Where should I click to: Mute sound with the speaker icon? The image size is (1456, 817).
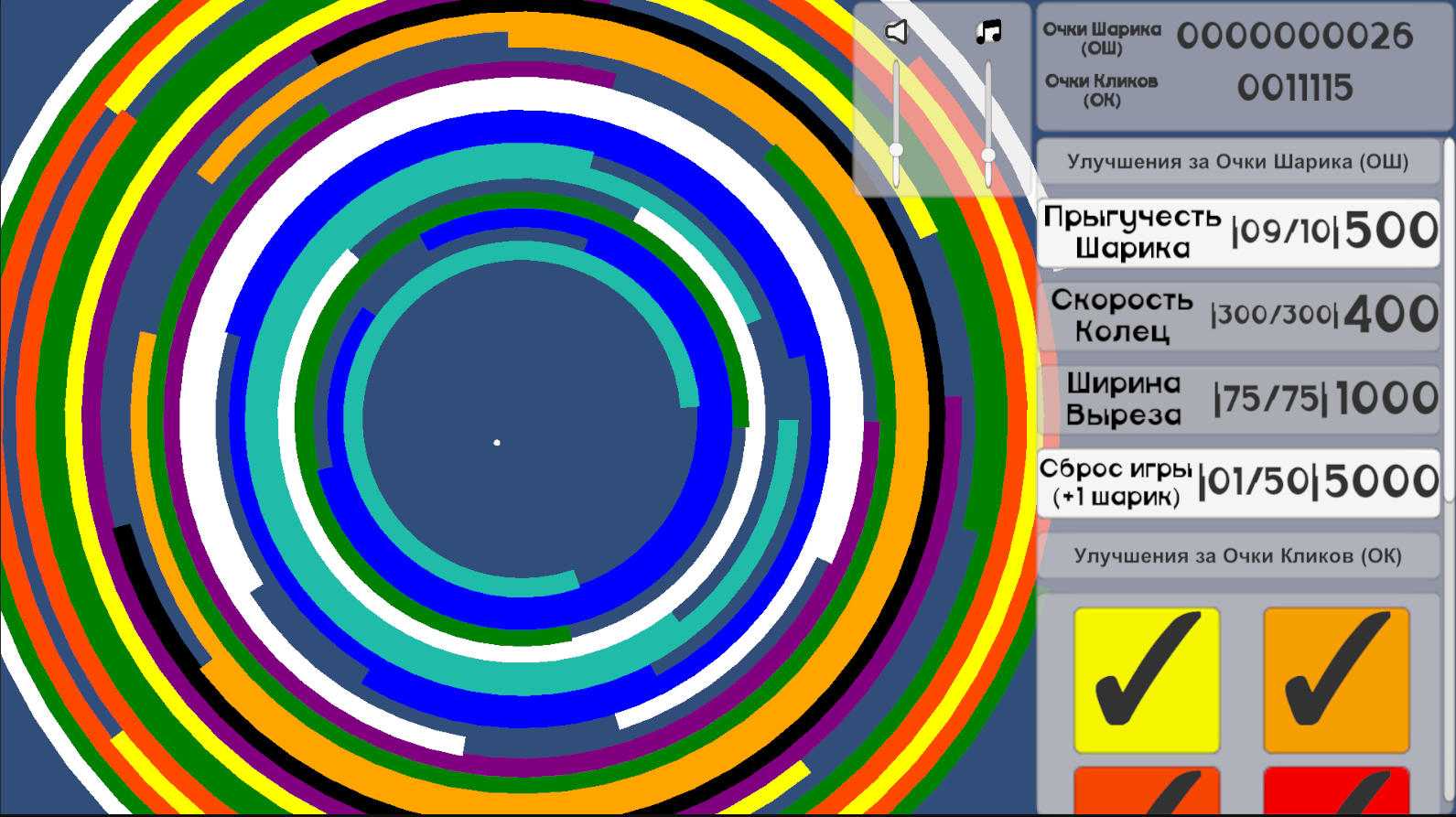pyautogui.click(x=896, y=32)
